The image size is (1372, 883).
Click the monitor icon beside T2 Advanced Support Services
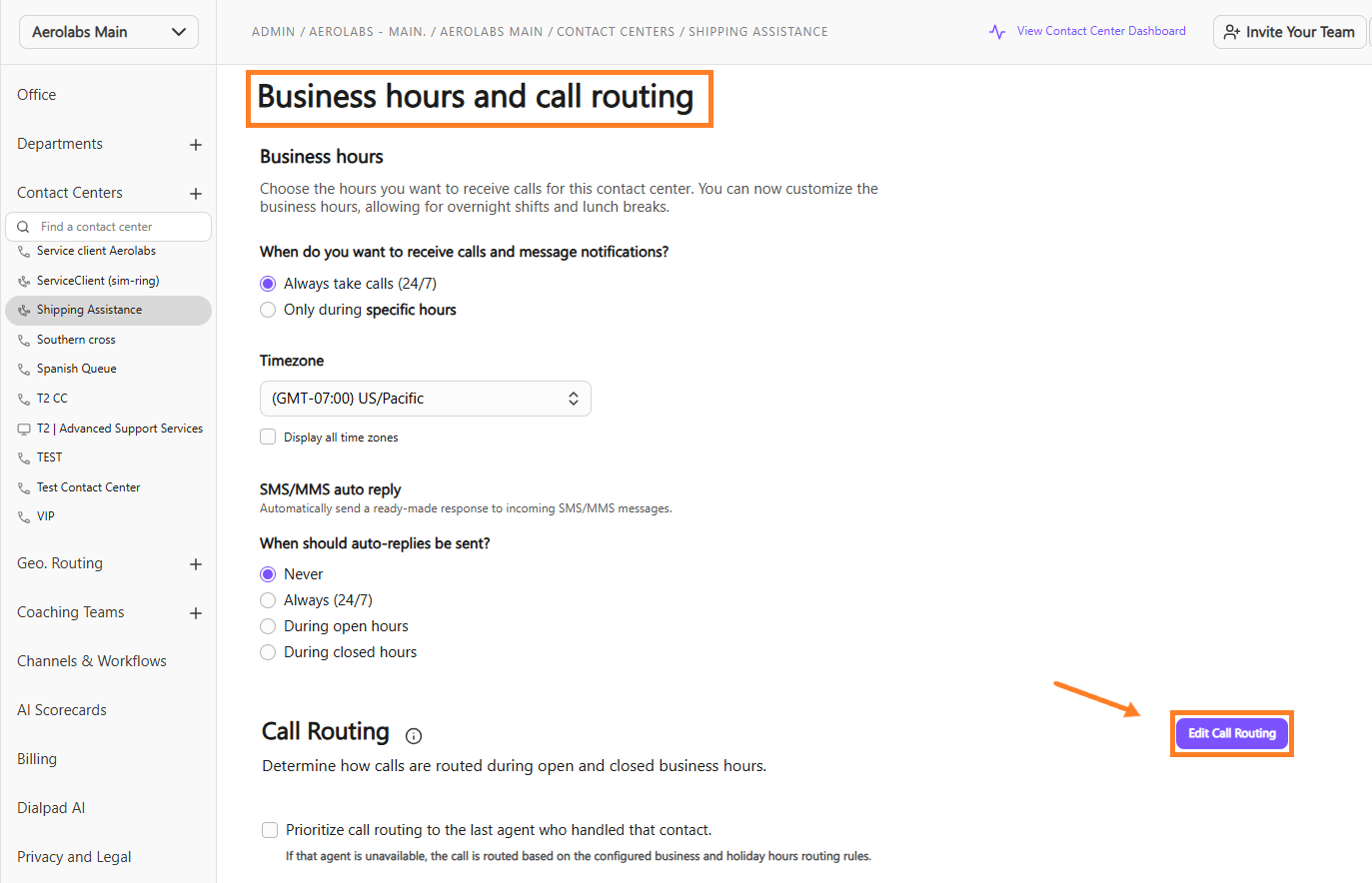tap(24, 430)
